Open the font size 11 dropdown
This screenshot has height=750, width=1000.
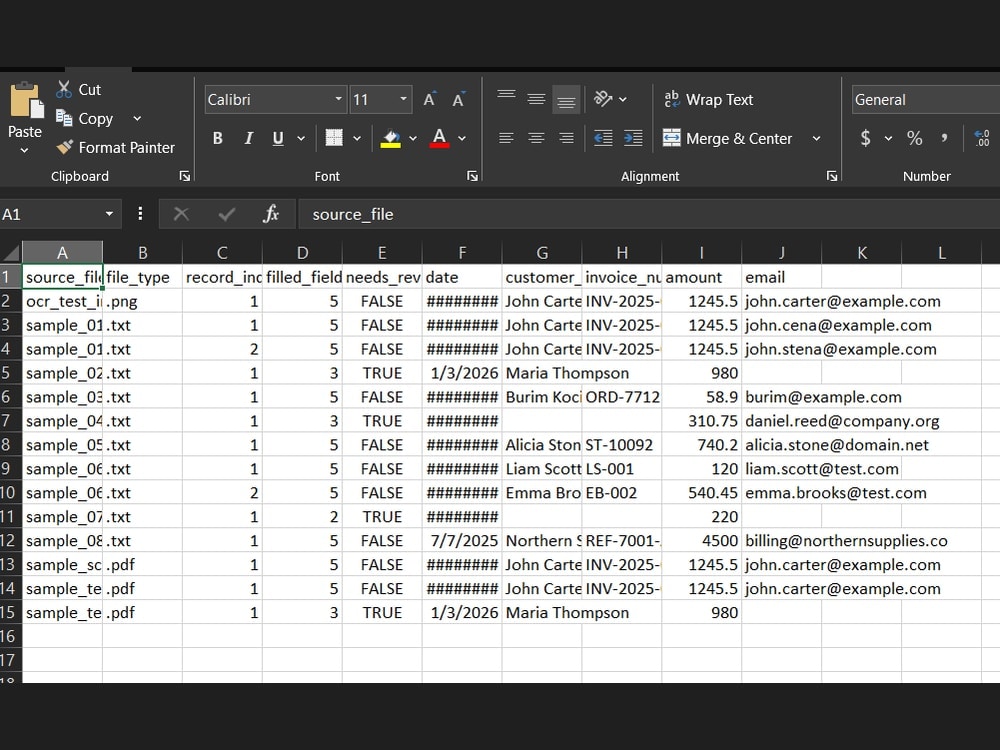point(403,99)
